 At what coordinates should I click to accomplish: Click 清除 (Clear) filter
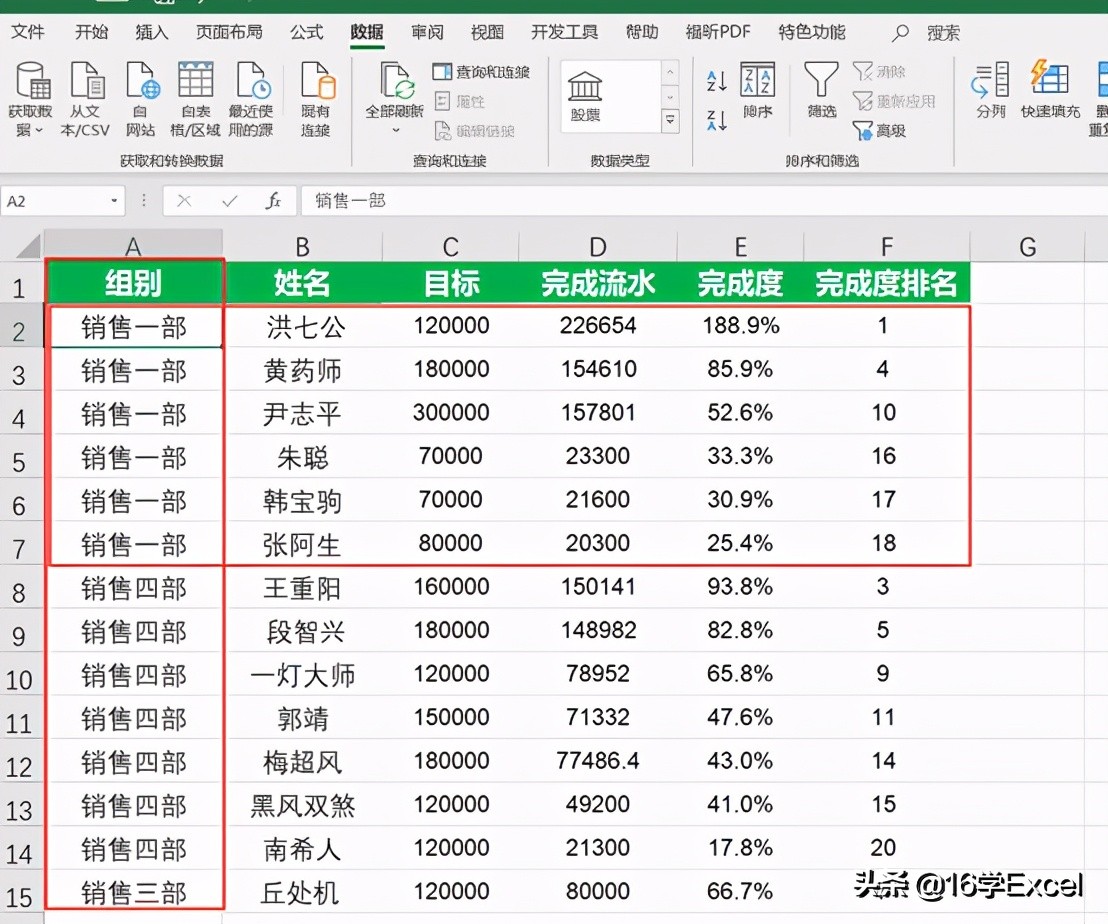coord(879,71)
